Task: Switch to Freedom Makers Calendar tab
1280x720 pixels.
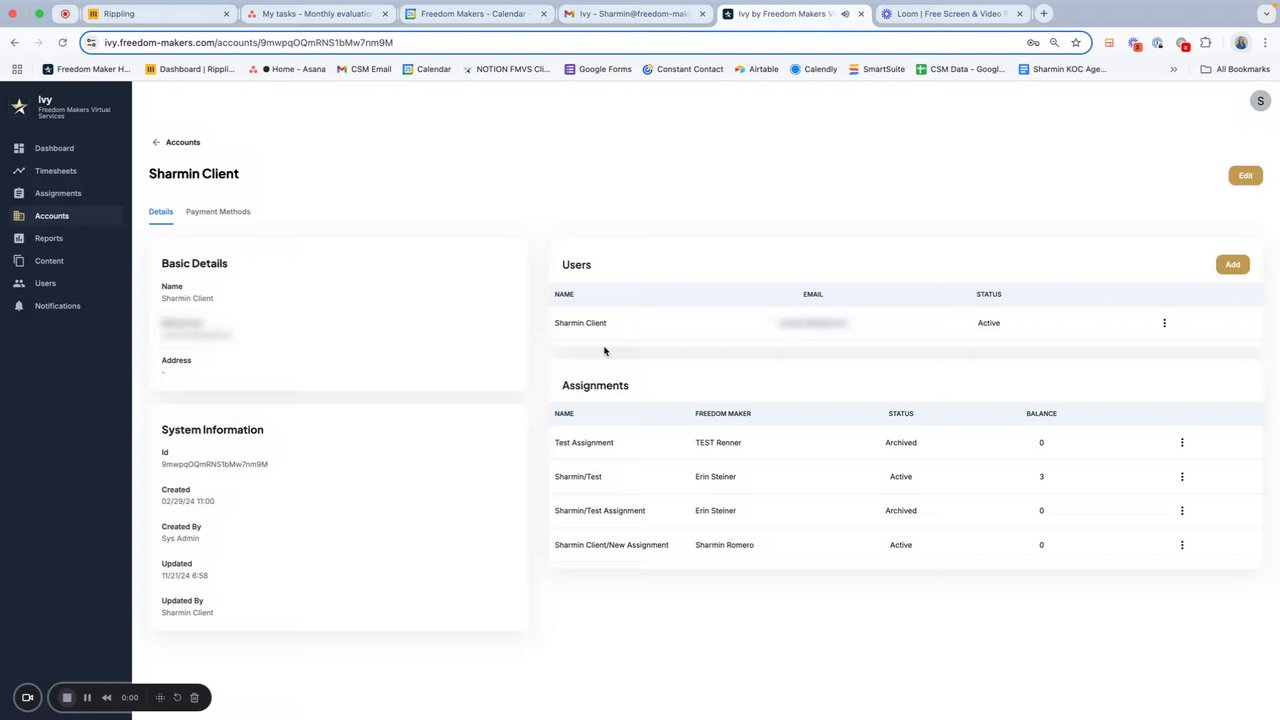Action: pyautogui.click(x=475, y=14)
